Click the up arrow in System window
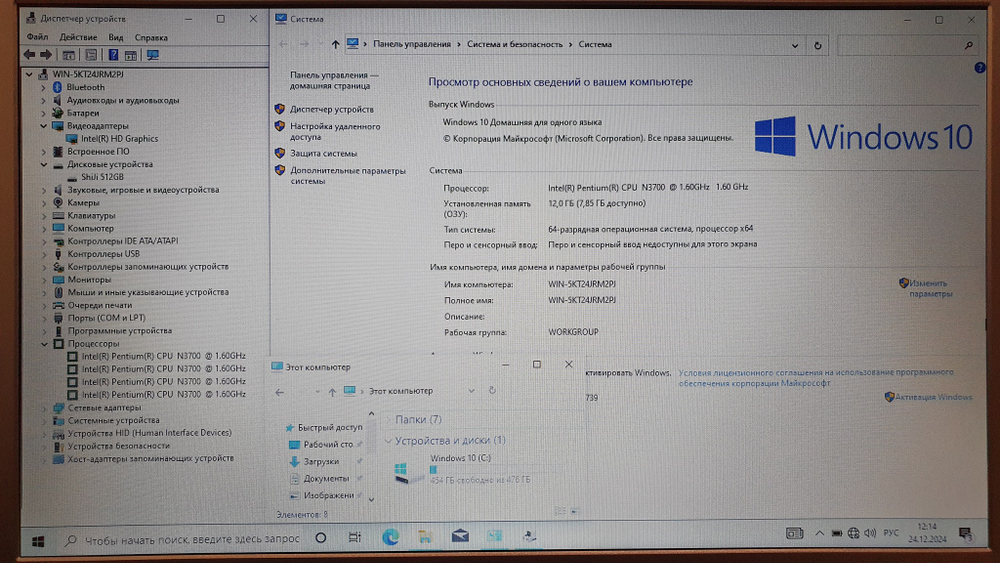 [335, 44]
